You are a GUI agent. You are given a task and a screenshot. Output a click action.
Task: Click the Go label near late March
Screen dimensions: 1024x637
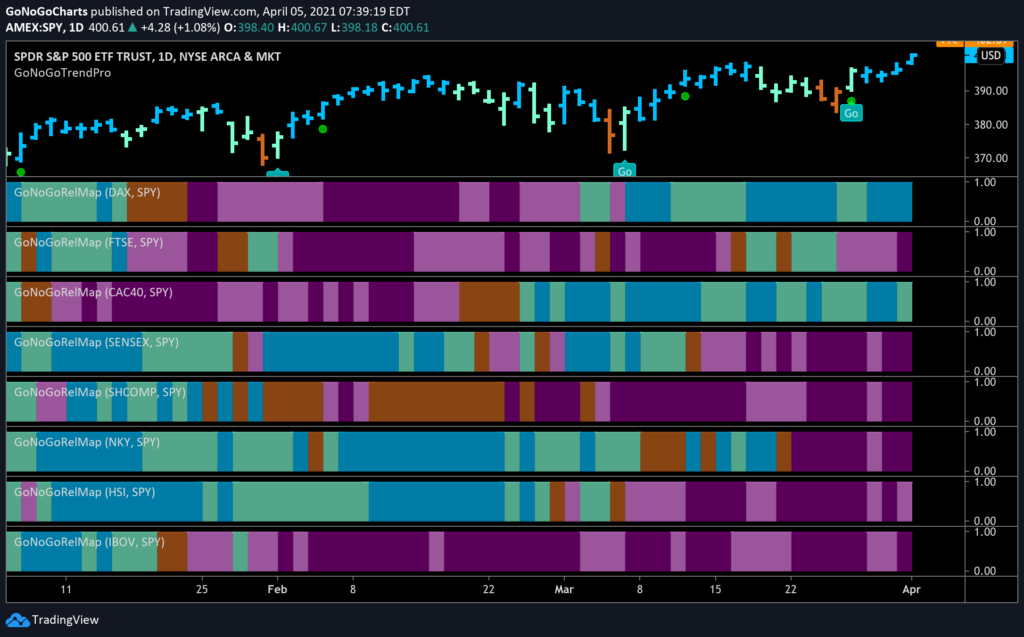coord(851,113)
